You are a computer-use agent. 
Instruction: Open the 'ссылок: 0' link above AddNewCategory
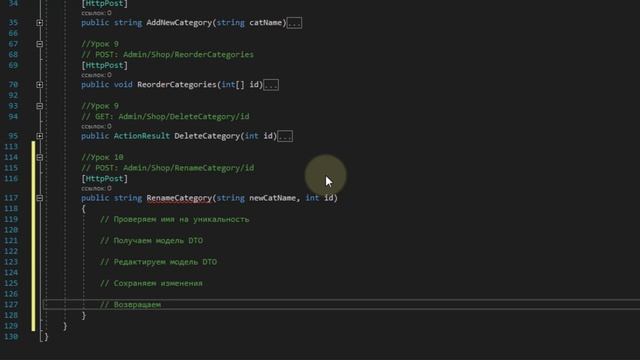[x=96, y=13]
